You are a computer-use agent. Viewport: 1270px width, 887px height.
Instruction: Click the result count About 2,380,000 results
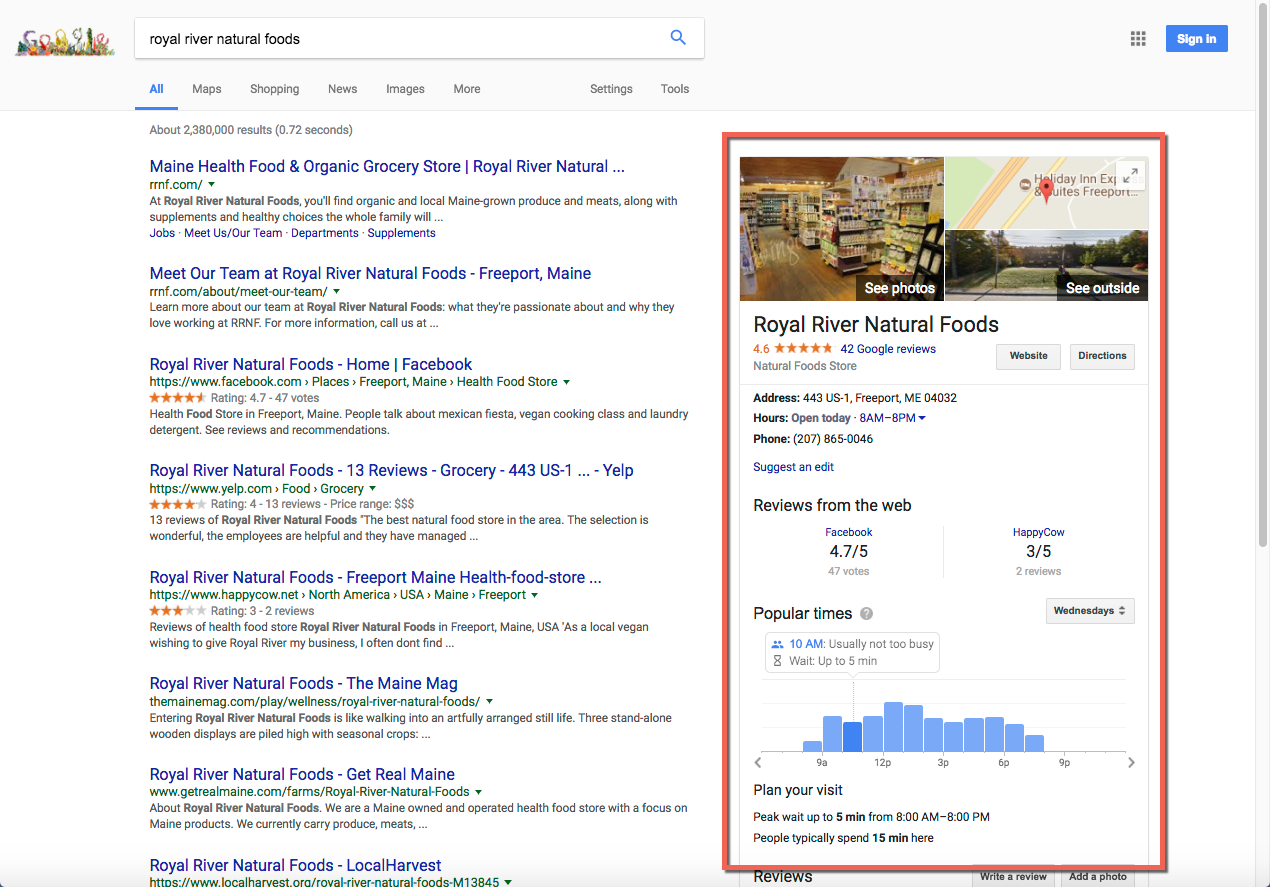pos(251,130)
